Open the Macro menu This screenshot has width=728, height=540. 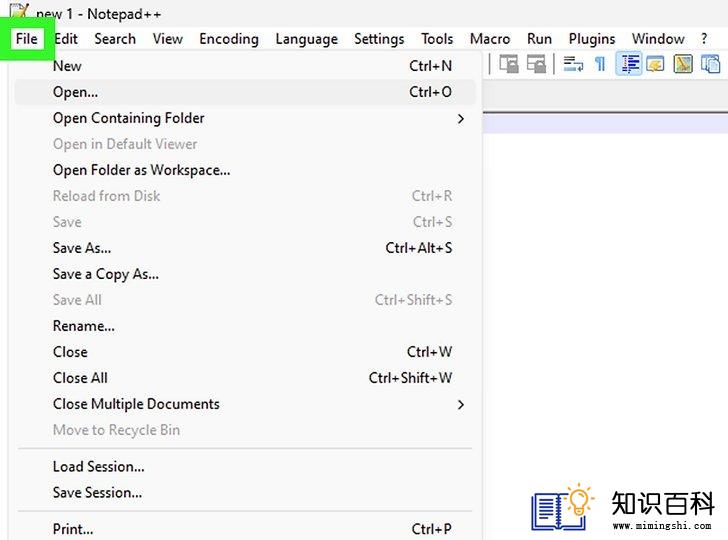tap(490, 39)
